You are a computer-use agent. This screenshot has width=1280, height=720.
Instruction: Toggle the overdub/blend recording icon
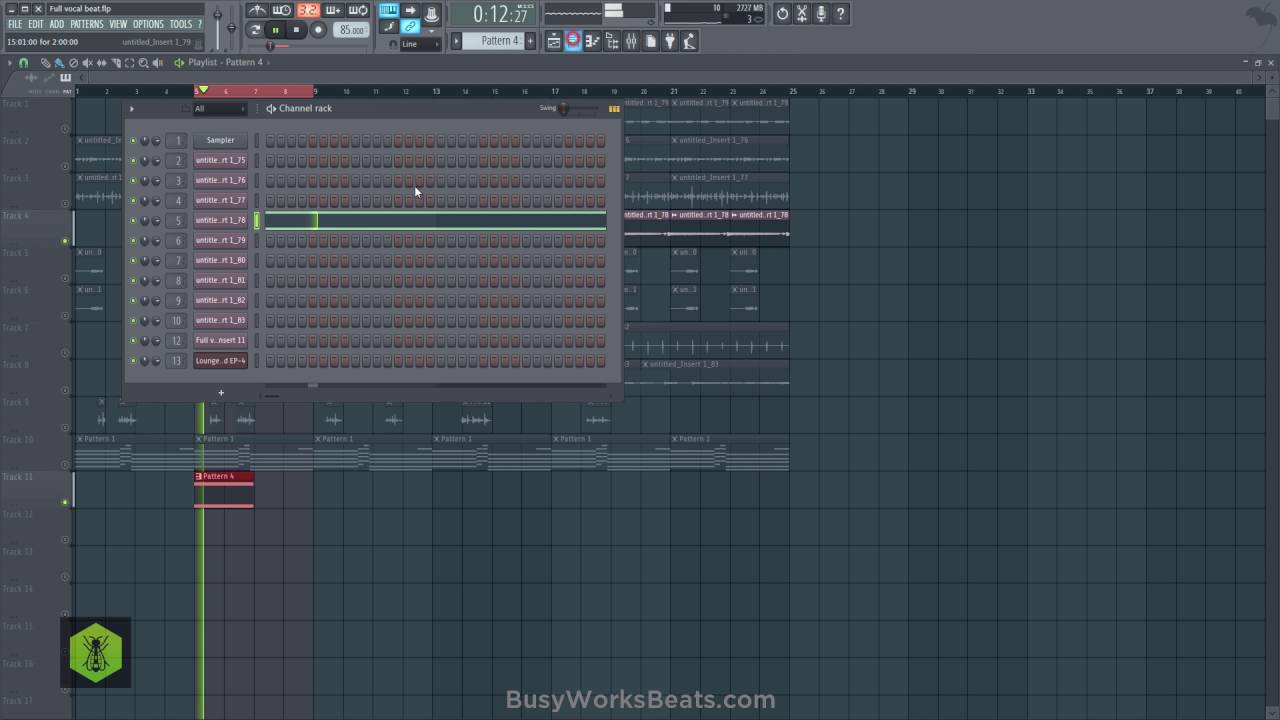333,11
